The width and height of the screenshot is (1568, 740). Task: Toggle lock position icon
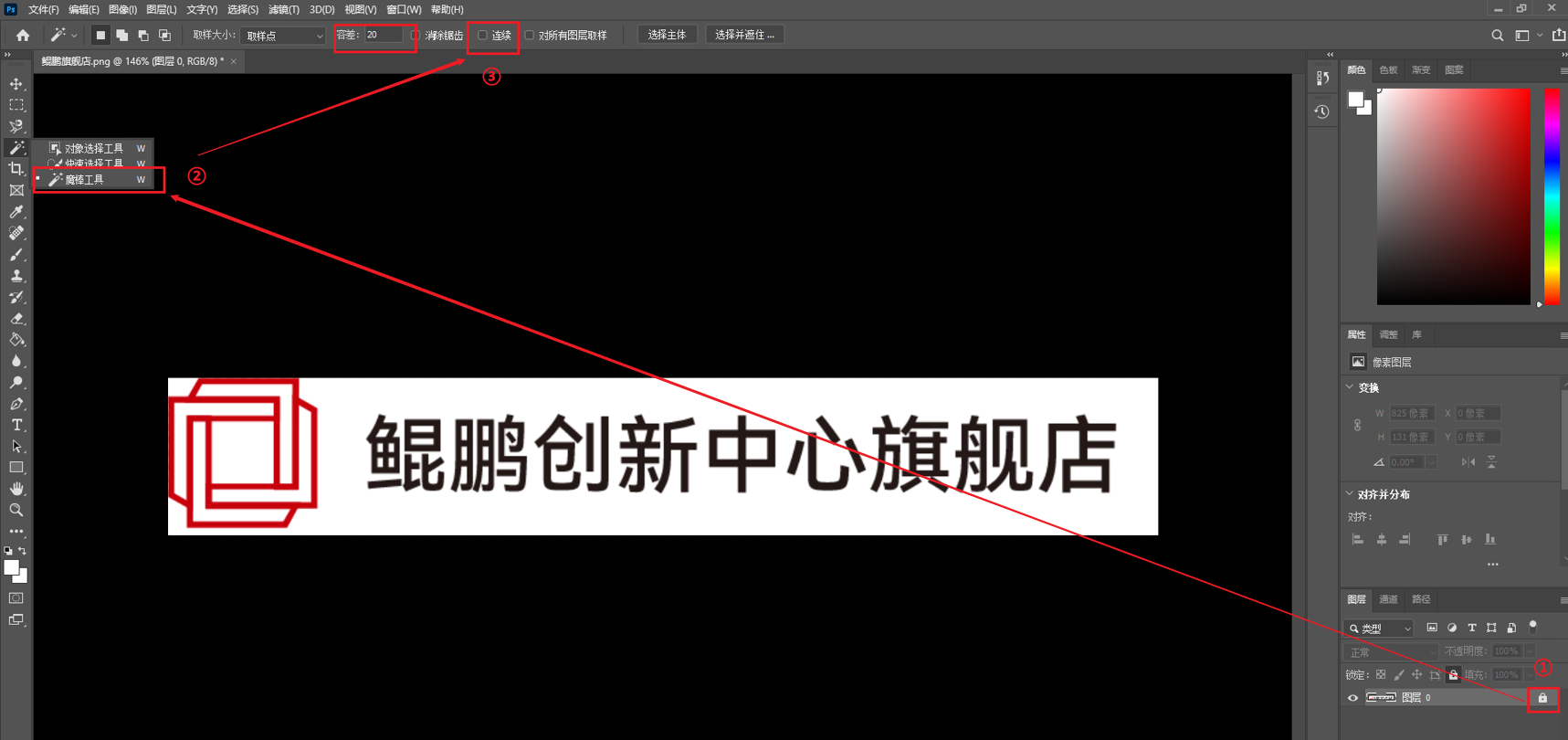pyautogui.click(x=1416, y=674)
